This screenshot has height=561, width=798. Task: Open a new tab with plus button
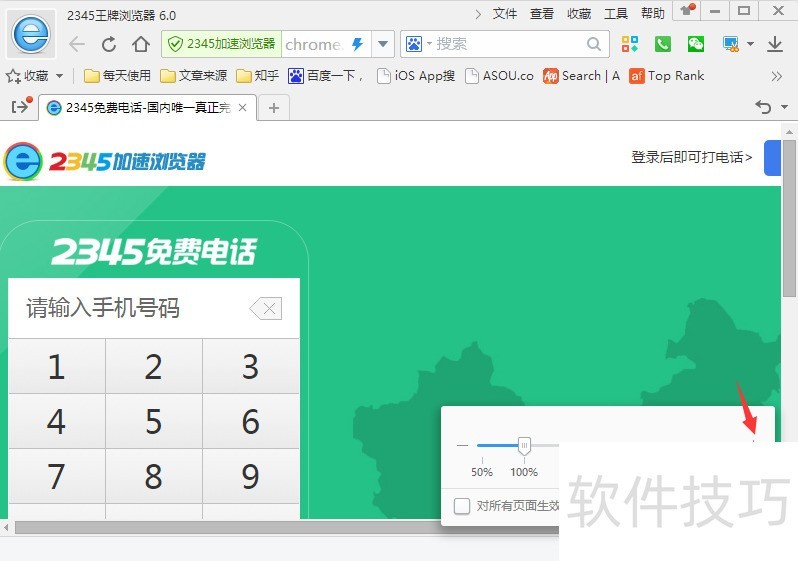(x=273, y=108)
